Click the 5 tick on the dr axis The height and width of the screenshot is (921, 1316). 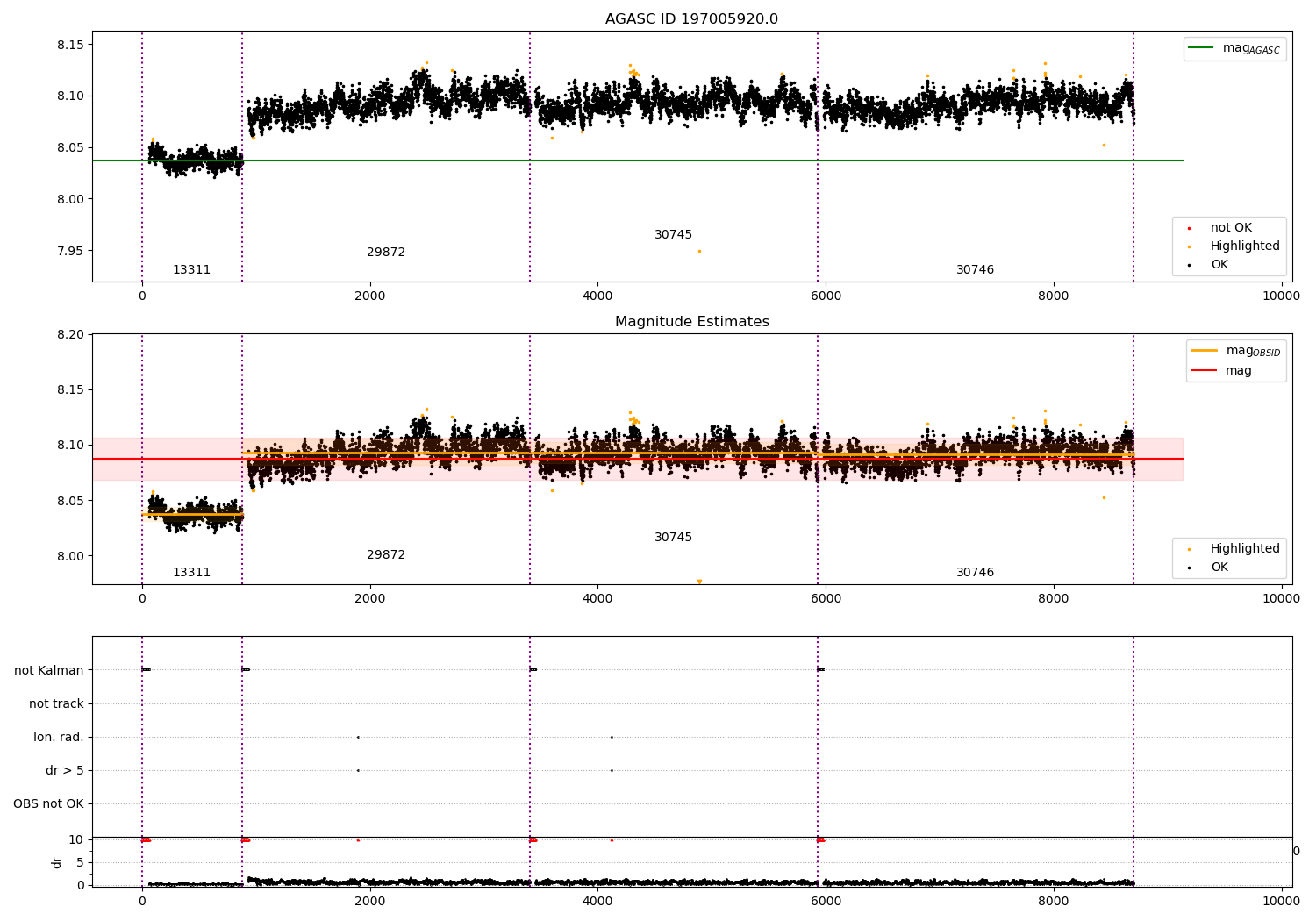click(x=80, y=862)
